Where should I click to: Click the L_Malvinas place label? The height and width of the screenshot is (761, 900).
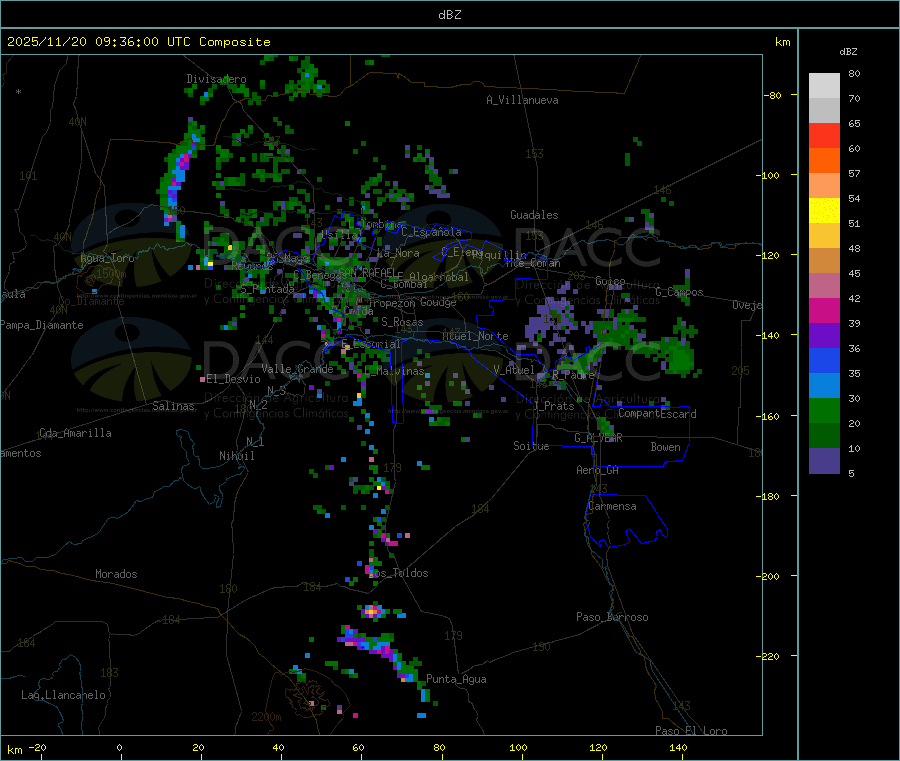tap(394, 371)
